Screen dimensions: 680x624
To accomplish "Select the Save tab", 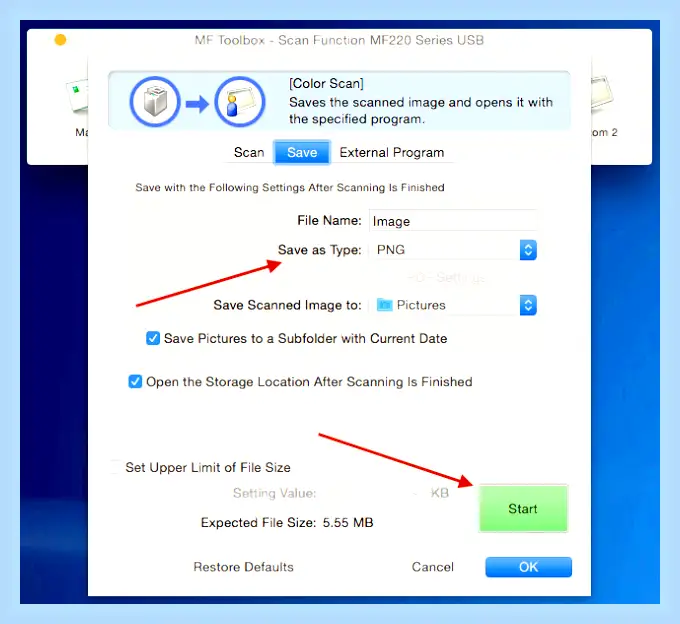I will click(x=302, y=152).
